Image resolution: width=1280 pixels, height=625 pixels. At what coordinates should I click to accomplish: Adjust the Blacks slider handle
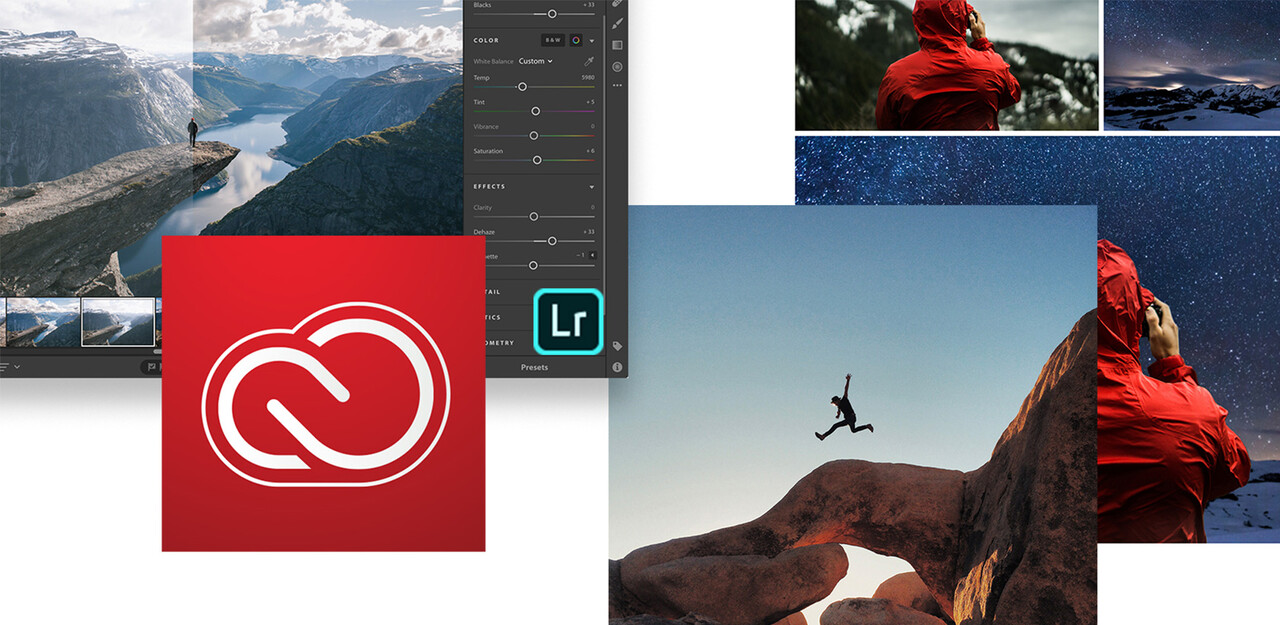[x=552, y=14]
